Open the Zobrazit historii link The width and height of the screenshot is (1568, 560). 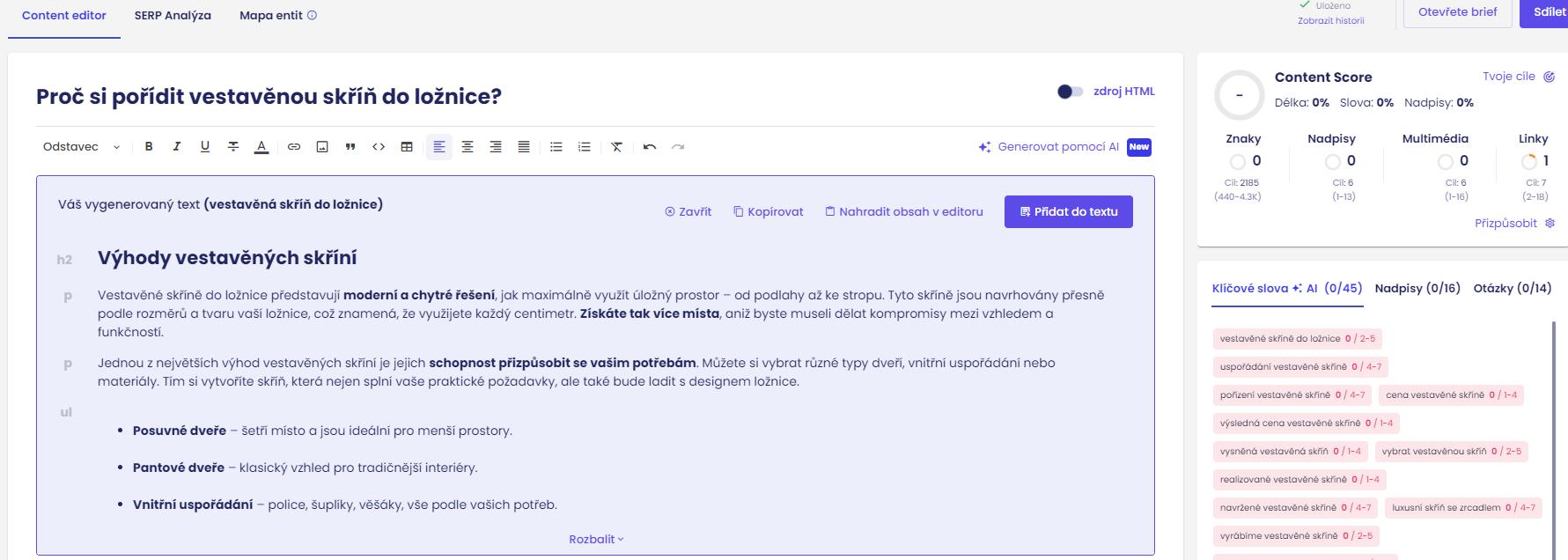click(x=1330, y=21)
